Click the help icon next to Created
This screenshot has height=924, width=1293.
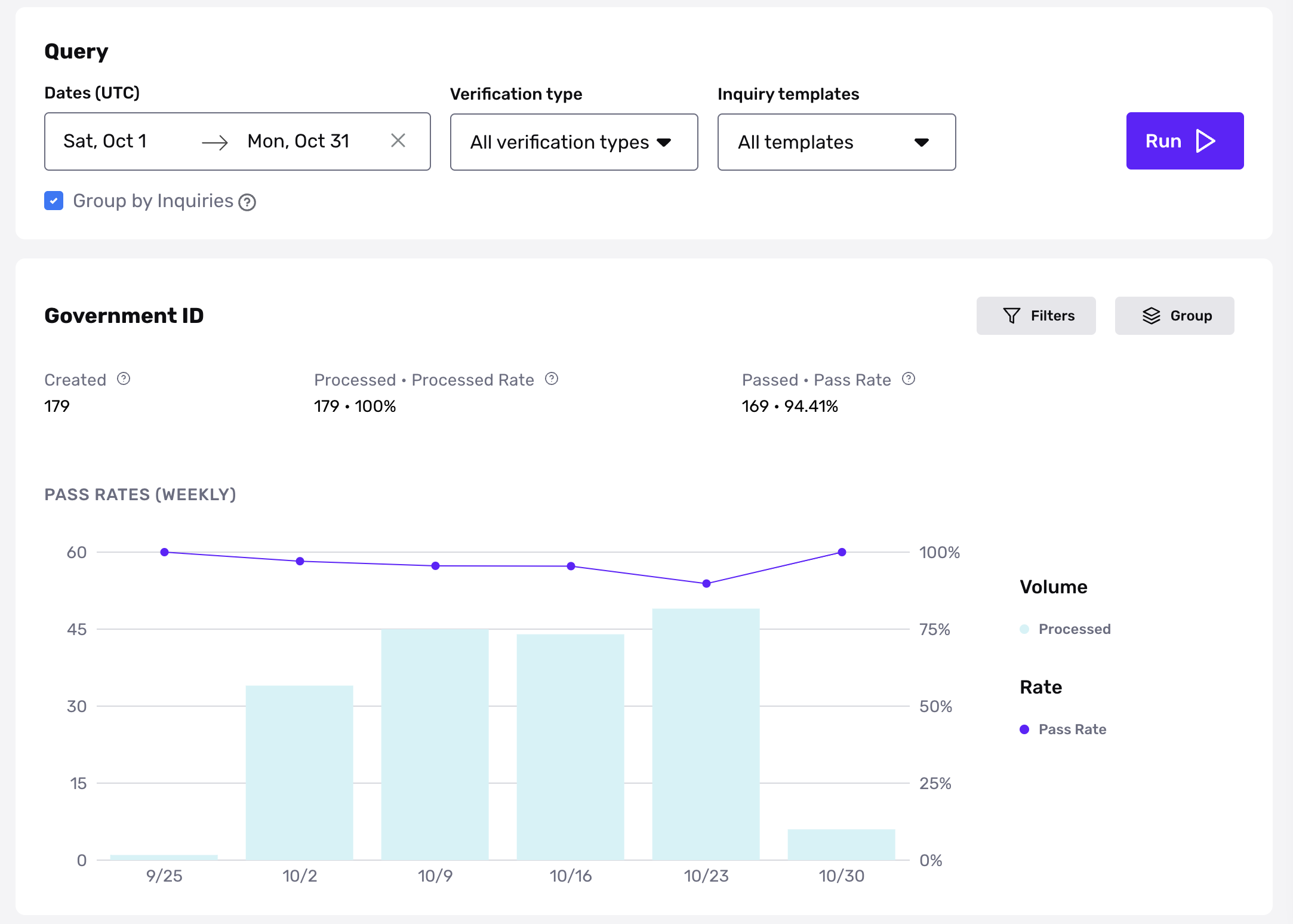point(124,379)
